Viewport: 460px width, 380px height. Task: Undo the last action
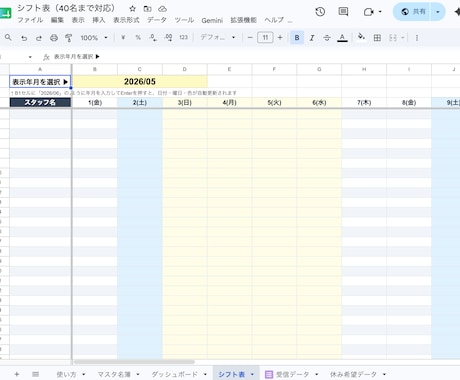pos(24,38)
